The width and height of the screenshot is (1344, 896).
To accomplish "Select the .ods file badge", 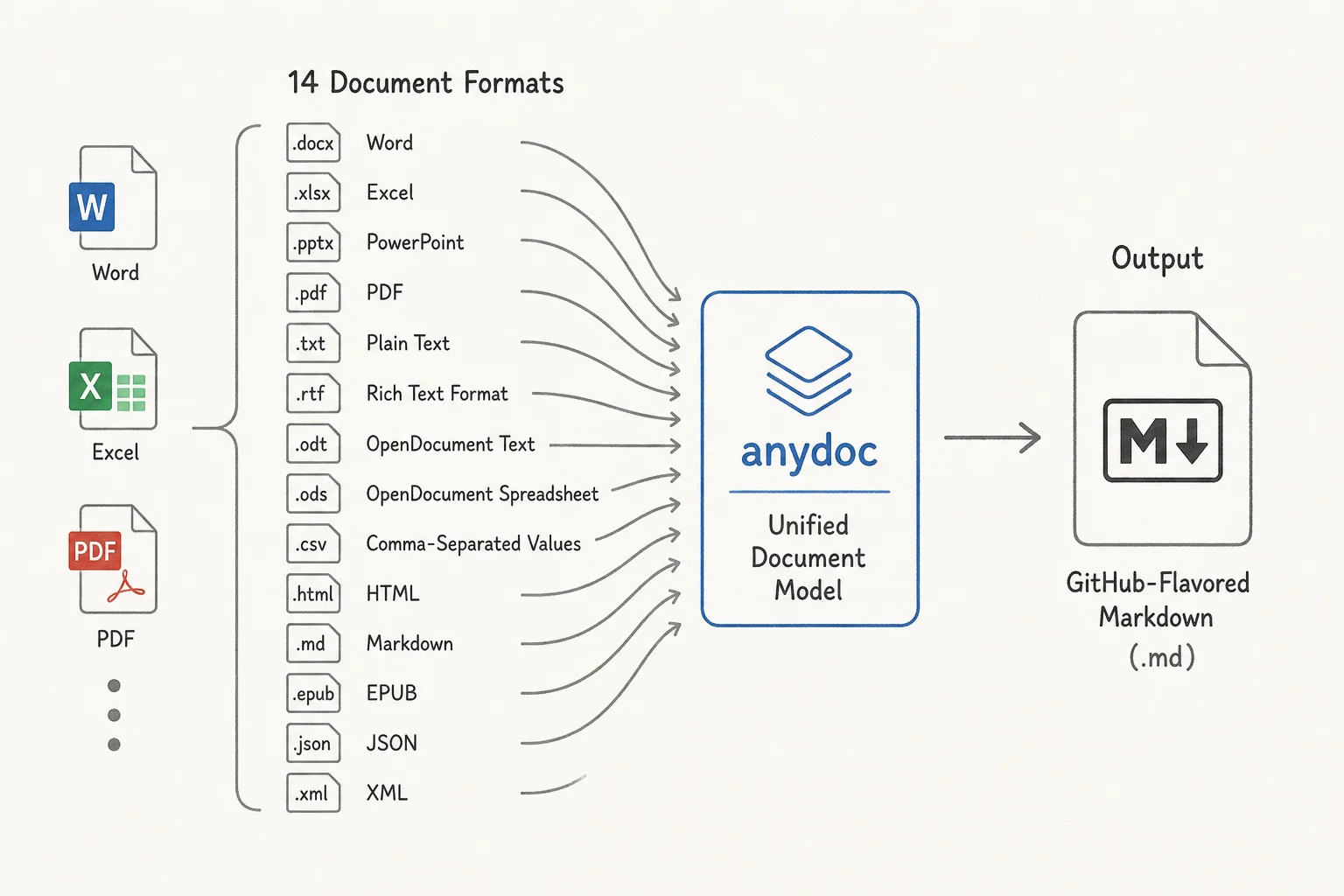I will click(x=313, y=493).
